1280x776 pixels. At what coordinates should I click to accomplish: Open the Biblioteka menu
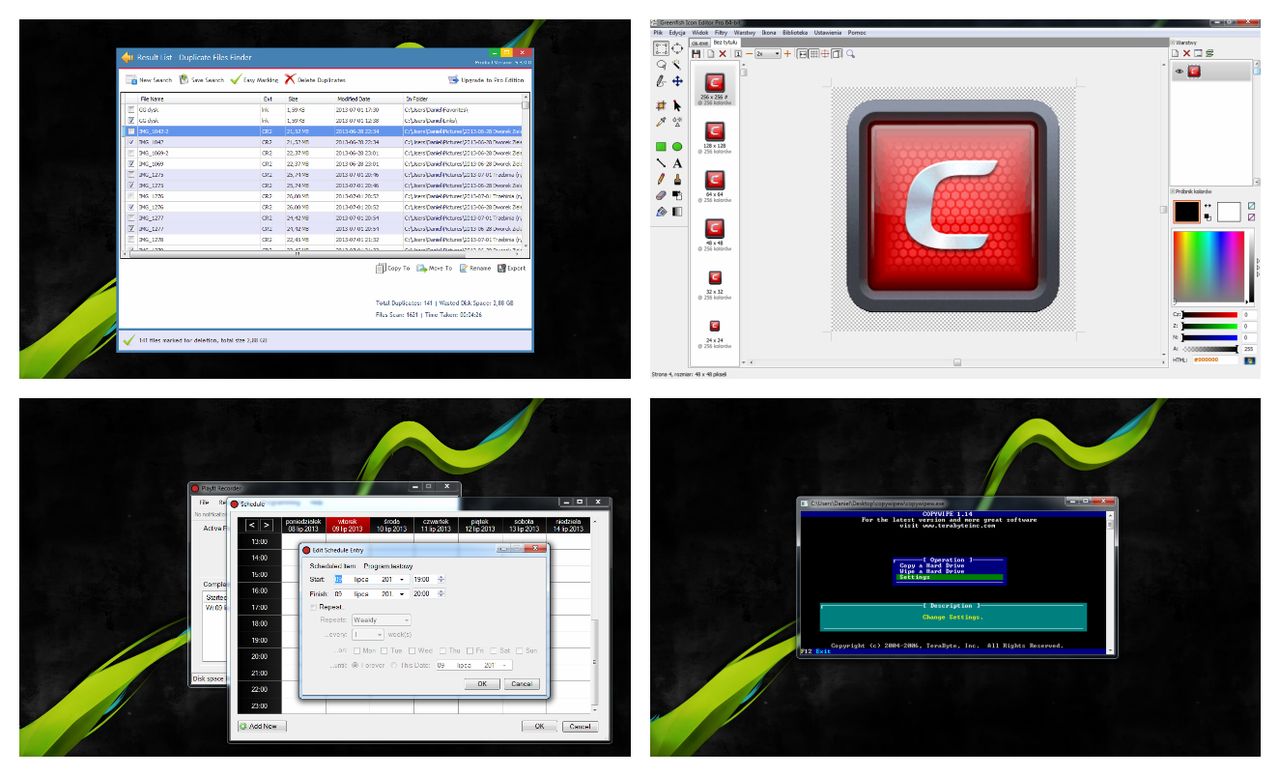pos(796,33)
